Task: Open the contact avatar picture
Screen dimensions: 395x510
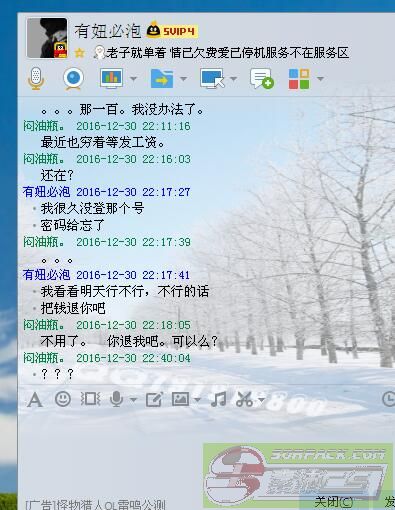Action: [x=47, y=38]
